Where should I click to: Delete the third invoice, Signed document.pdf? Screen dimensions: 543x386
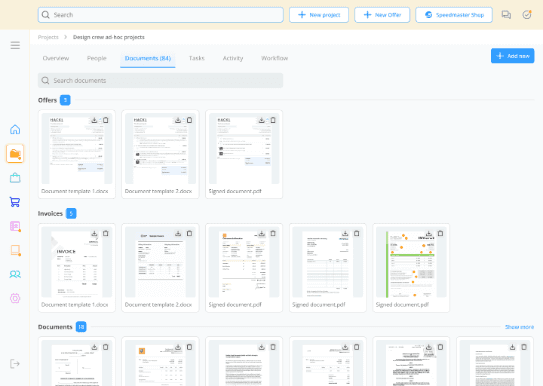point(273,233)
